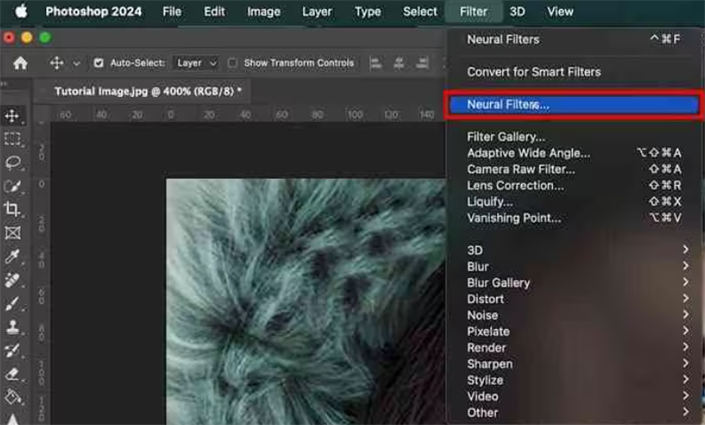
Task: Expand the Sharpen submenu
Action: point(574,363)
